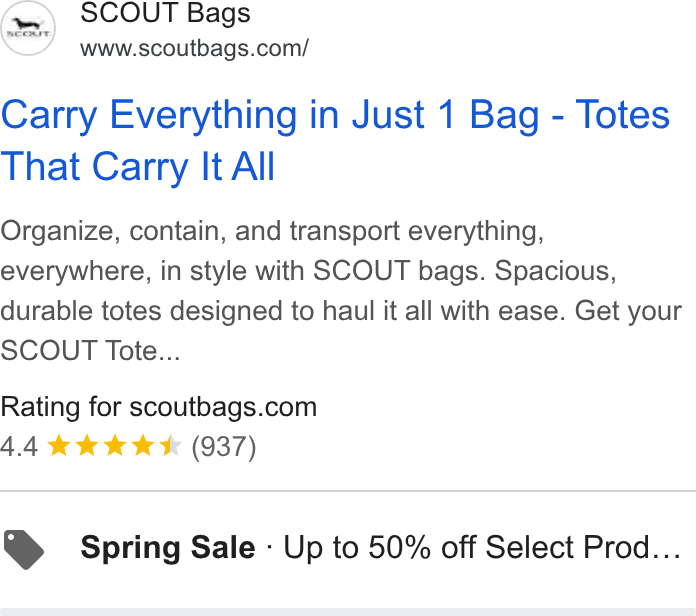Click the SCOUT dog logo icon

pos(28,28)
